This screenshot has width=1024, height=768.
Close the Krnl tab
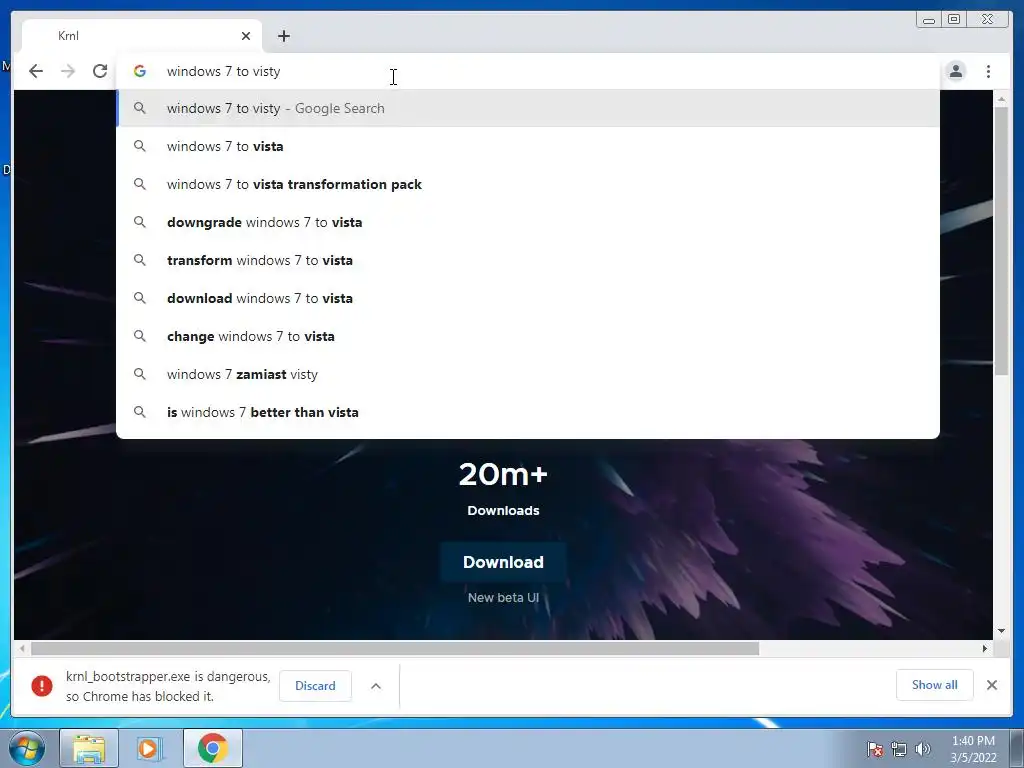pos(246,36)
